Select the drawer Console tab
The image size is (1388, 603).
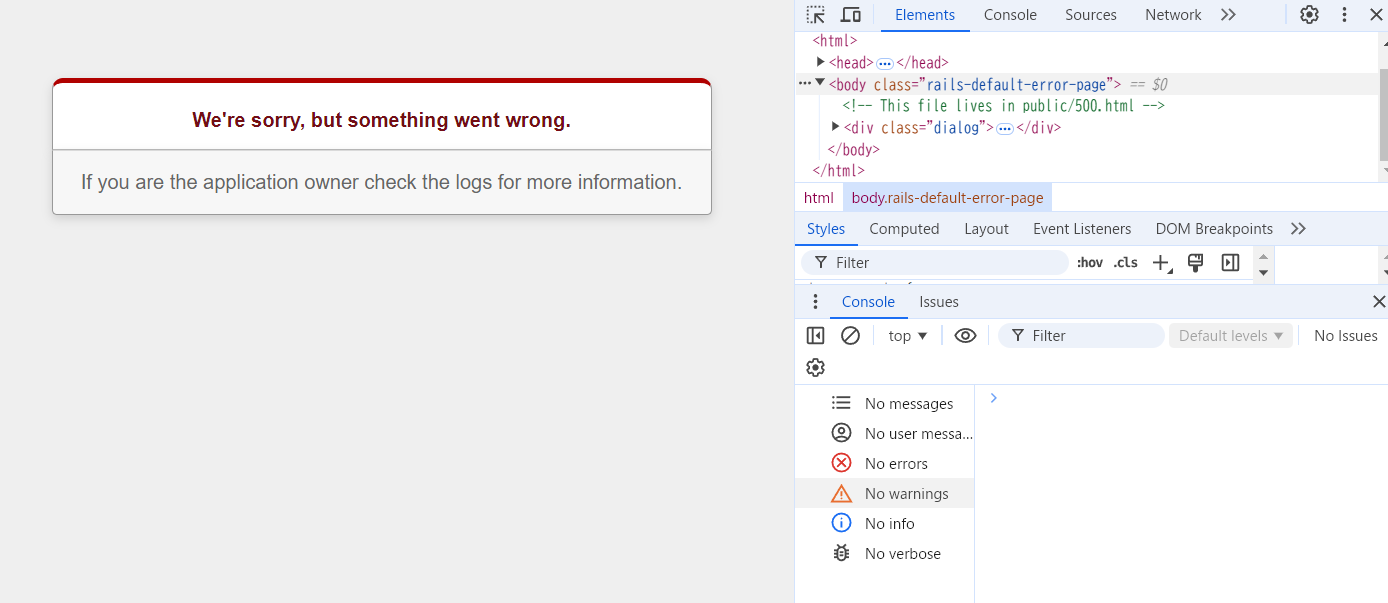(x=868, y=302)
